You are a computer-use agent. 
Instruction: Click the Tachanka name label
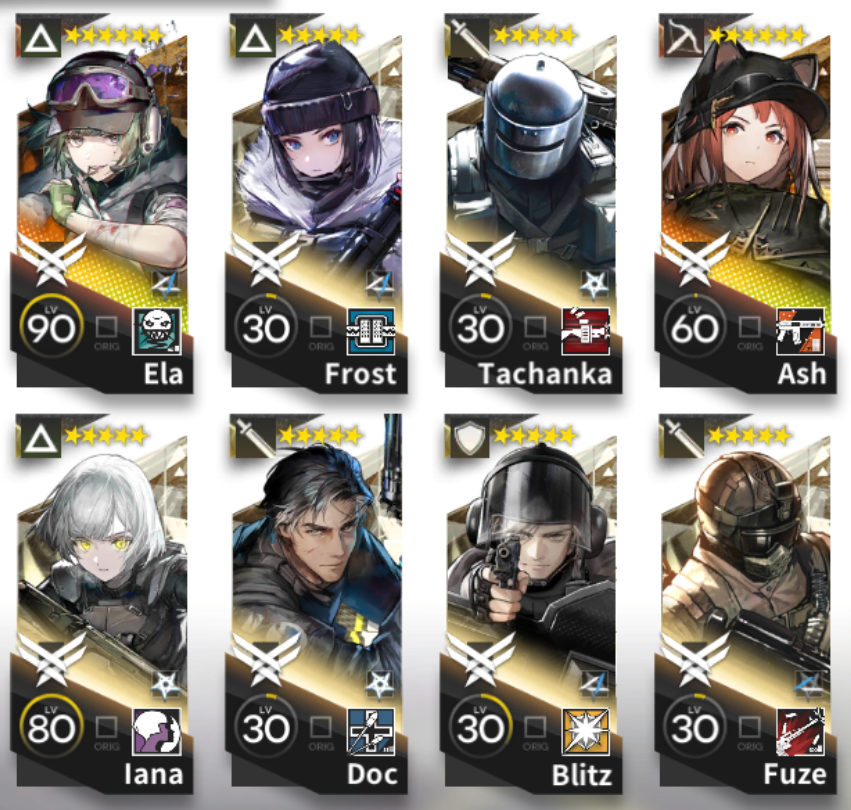[x=545, y=374]
